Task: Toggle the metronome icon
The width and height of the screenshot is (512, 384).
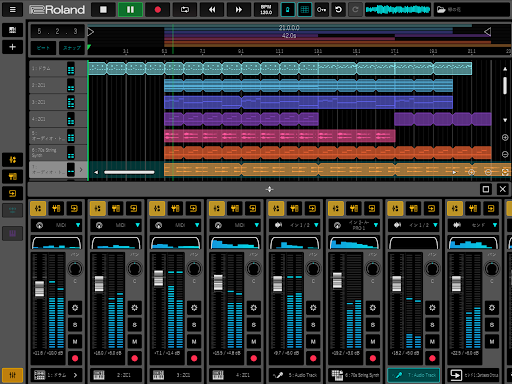Action: click(x=287, y=10)
